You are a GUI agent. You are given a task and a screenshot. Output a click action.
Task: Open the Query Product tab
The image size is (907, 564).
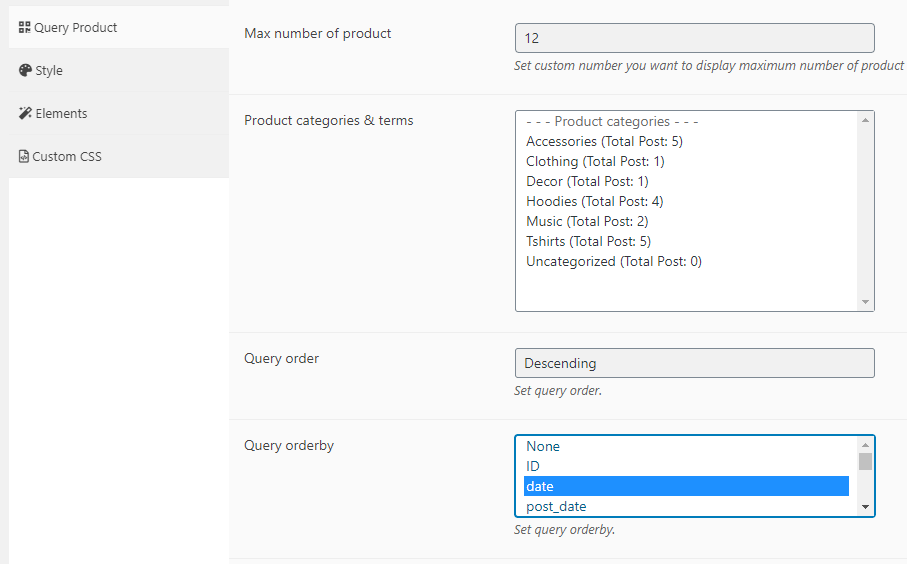[119, 27]
